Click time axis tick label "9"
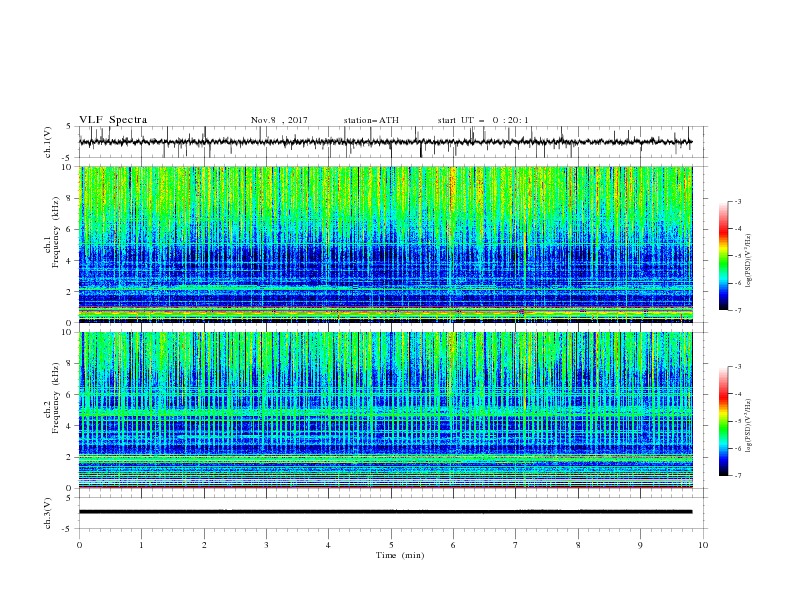 click(640, 545)
